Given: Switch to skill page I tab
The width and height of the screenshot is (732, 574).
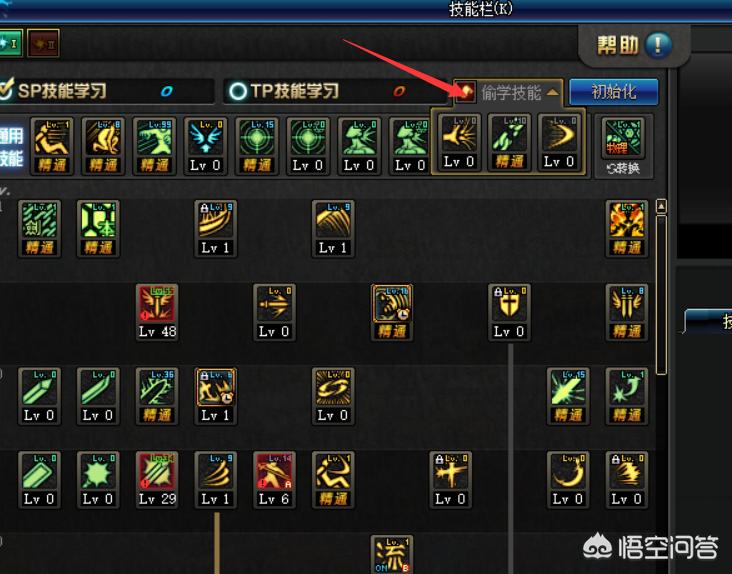Looking at the screenshot, I should point(11,43).
